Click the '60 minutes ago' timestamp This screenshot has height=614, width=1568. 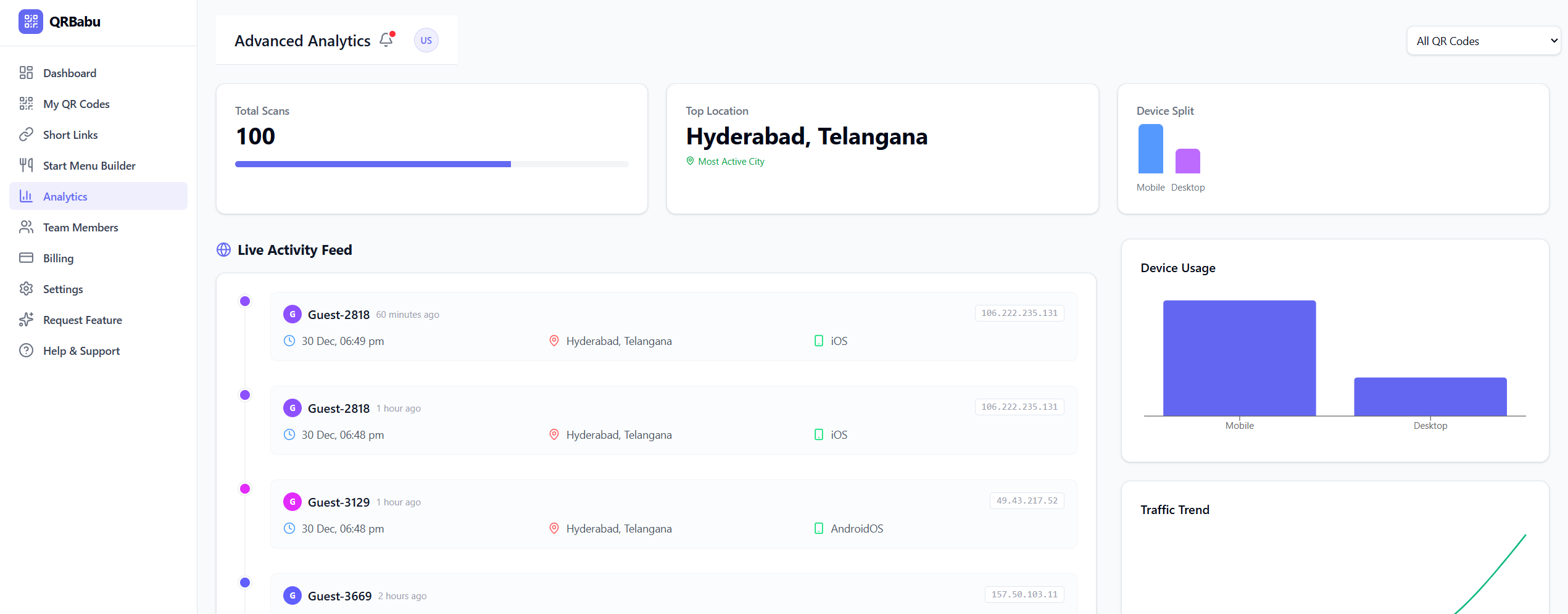408,315
